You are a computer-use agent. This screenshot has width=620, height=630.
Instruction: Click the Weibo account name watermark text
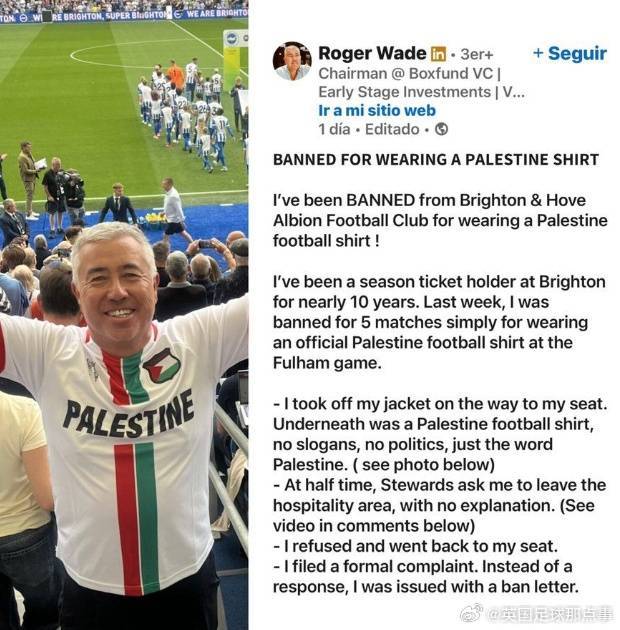click(550, 615)
